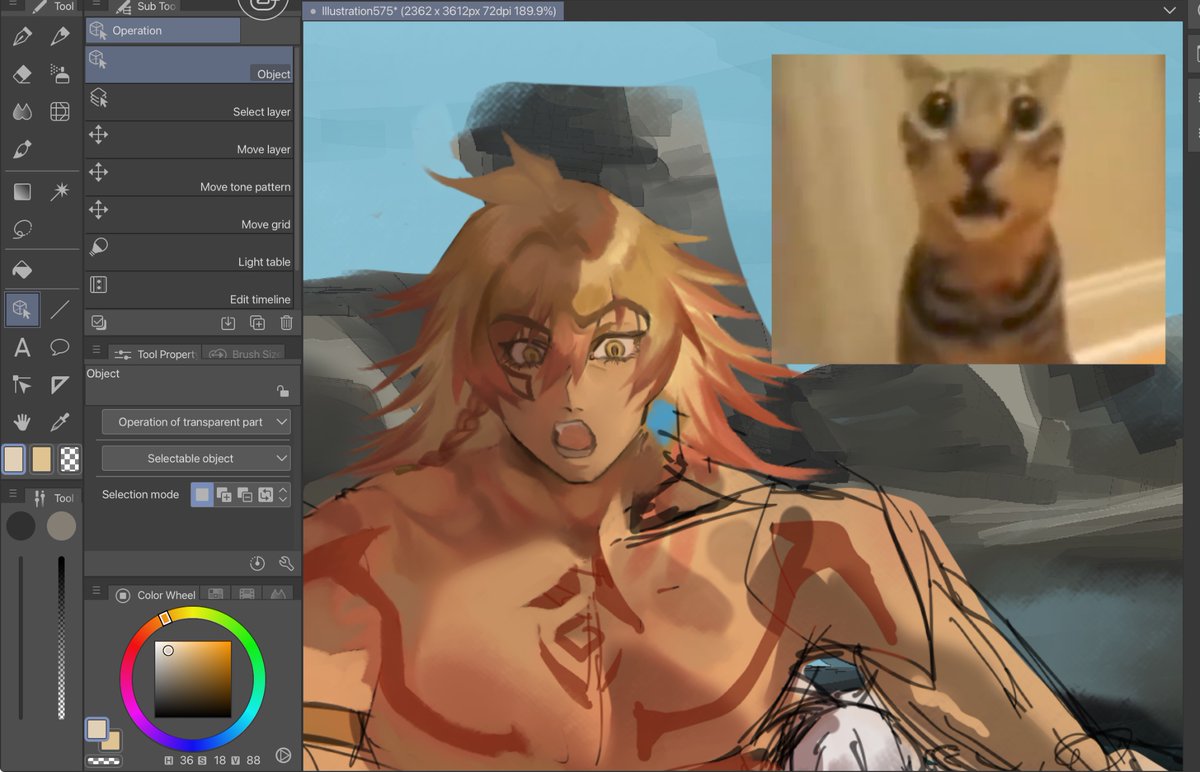Activate the sub color chip in the tool palette

pyautogui.click(x=41, y=459)
